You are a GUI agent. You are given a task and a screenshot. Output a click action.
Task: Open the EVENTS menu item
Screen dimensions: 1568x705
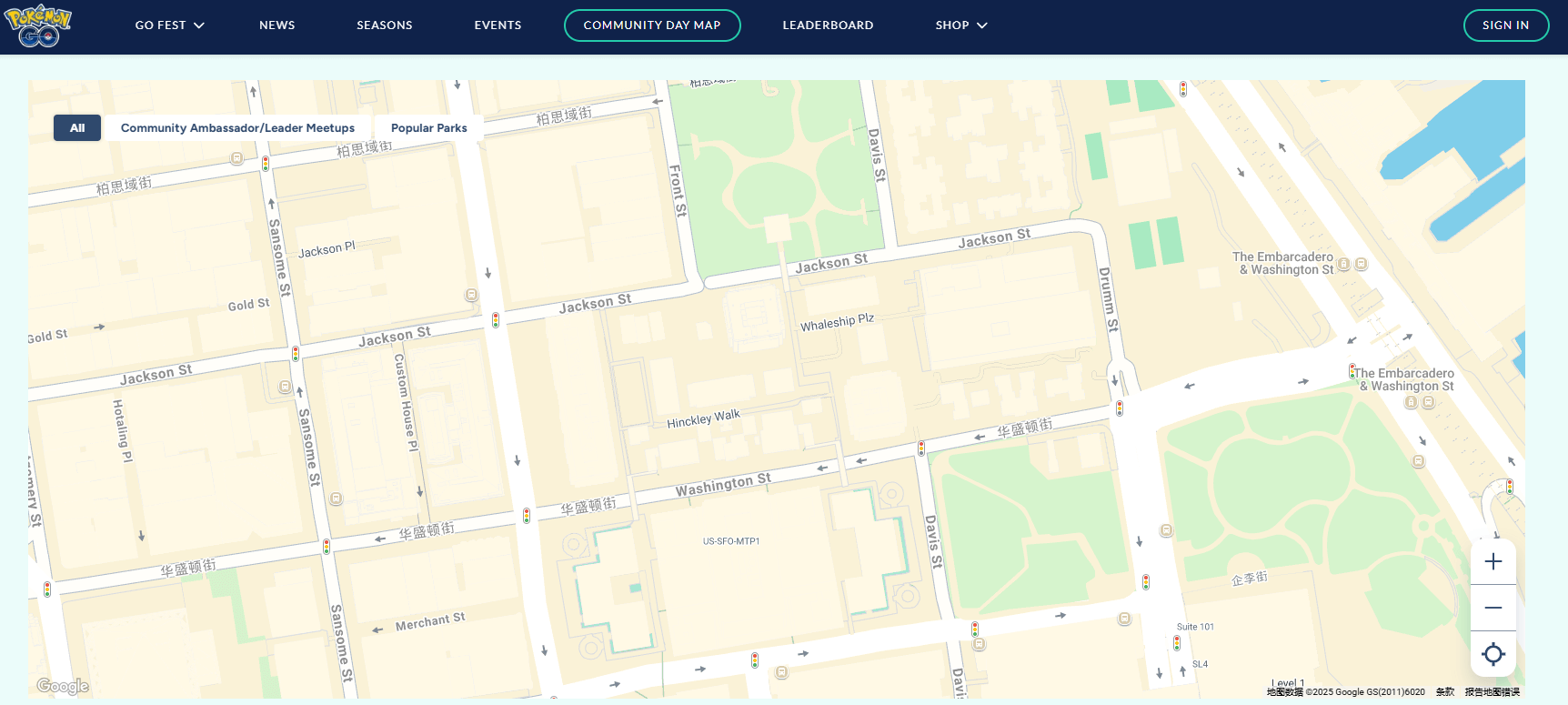point(498,25)
